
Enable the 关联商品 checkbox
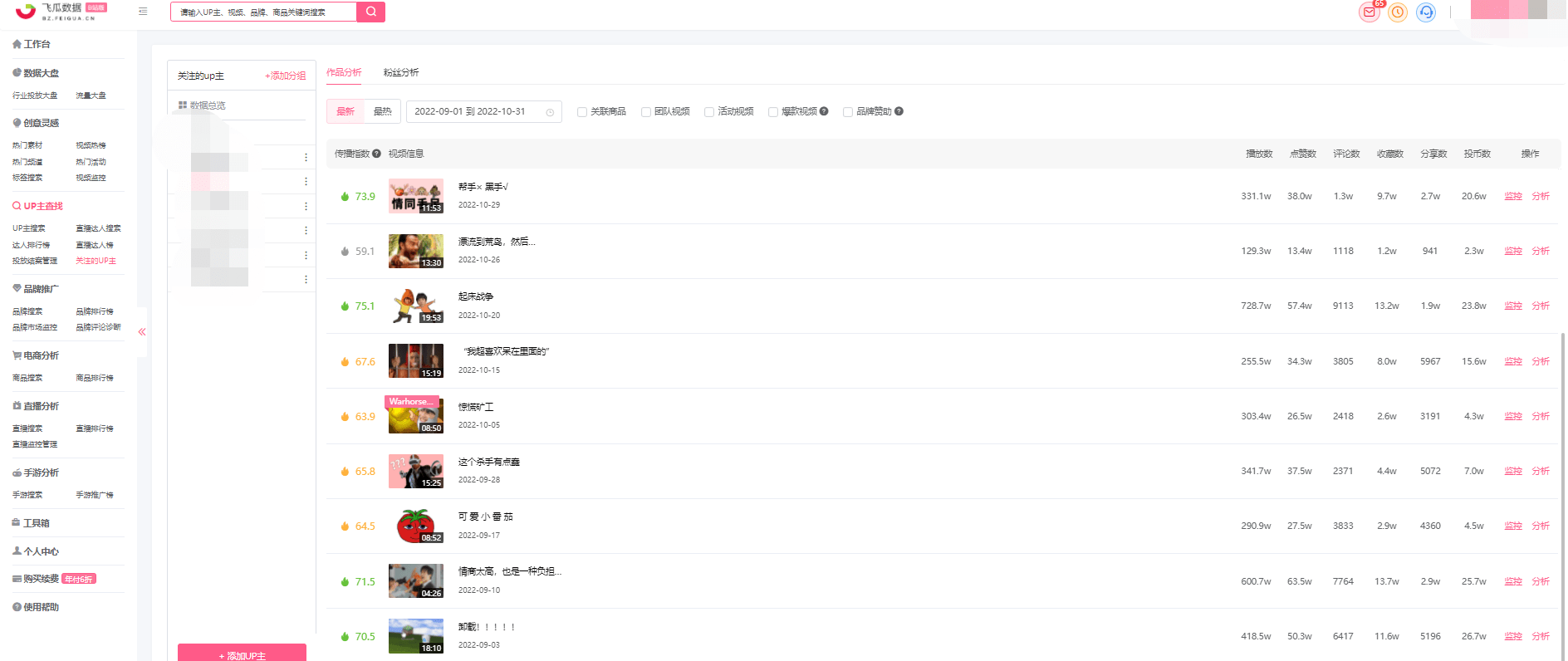(581, 112)
